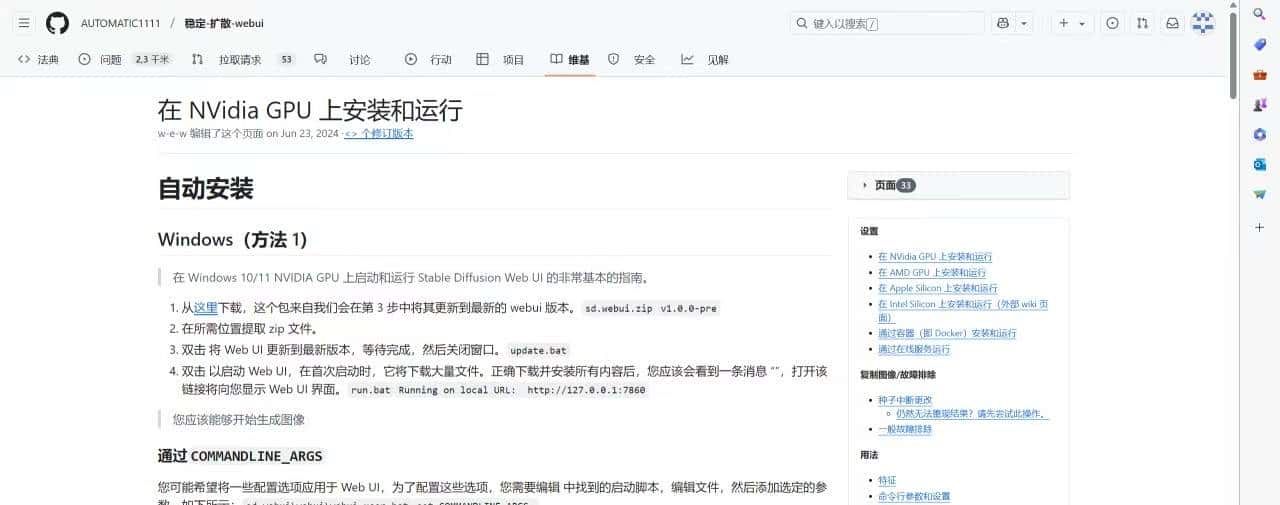Click the plus create-new icon
Image resolution: width=1280 pixels, height=505 pixels.
pos(1063,23)
